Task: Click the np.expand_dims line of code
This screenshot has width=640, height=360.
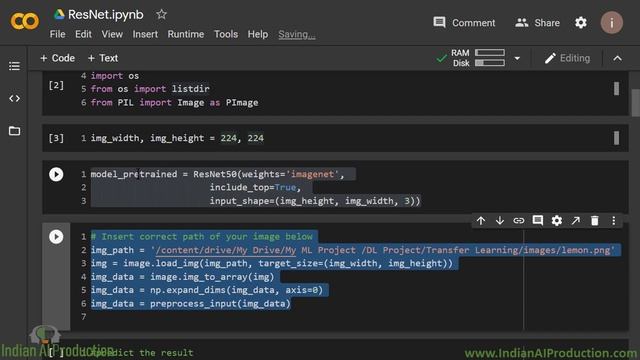Action: [207, 290]
